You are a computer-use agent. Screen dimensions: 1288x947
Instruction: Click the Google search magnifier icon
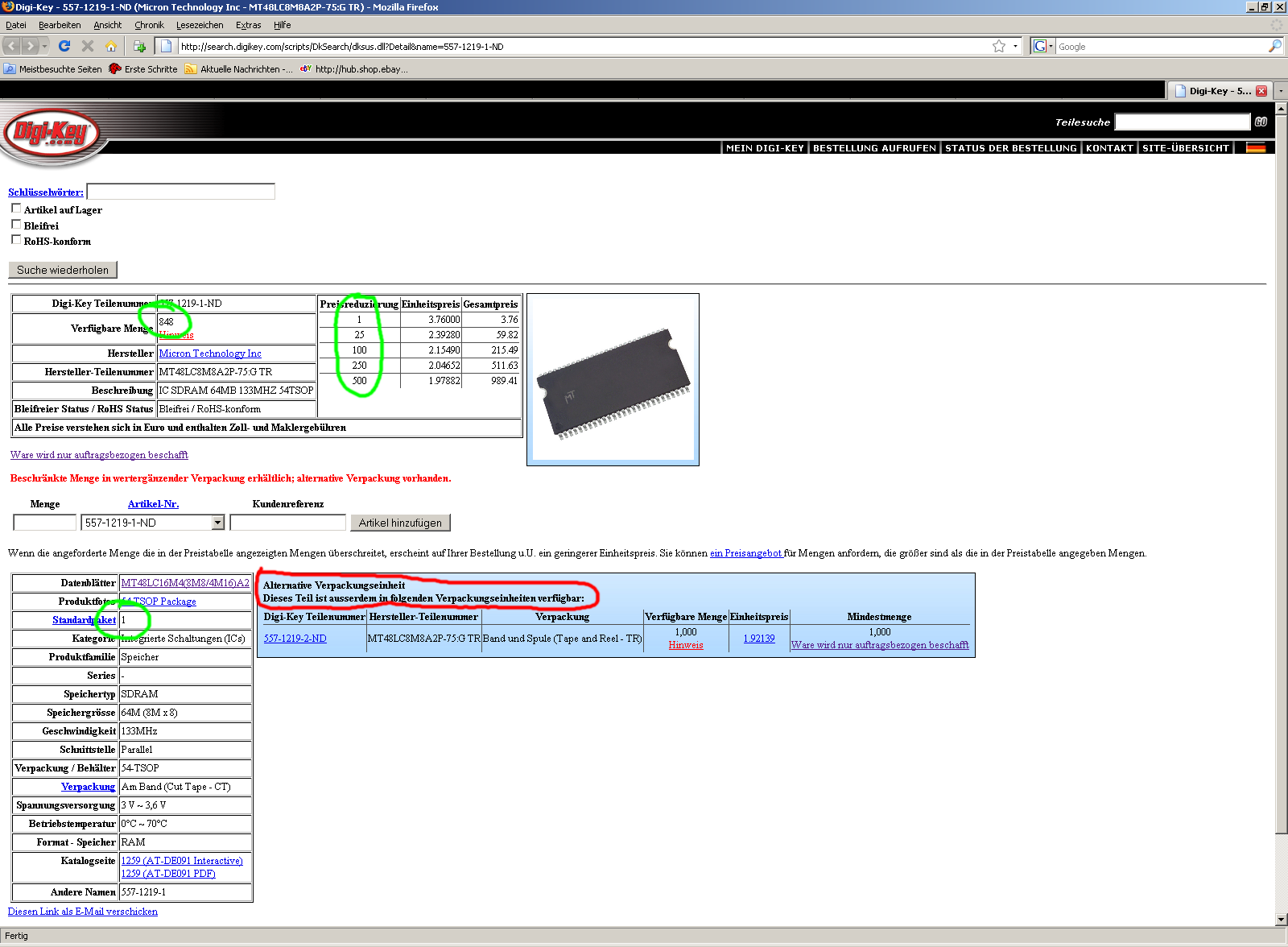(x=1274, y=46)
